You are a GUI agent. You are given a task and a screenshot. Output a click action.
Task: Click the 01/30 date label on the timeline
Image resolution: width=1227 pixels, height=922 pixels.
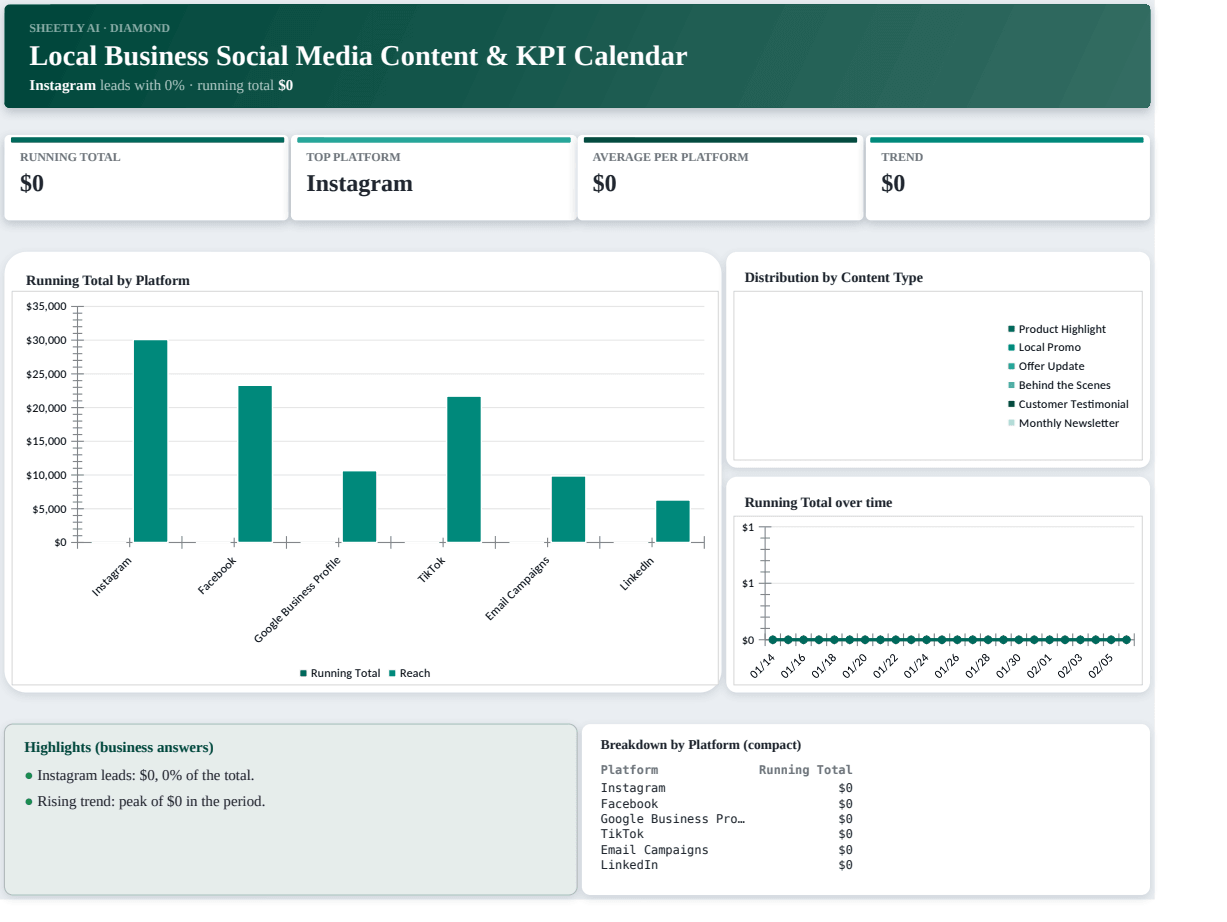tap(1009, 666)
